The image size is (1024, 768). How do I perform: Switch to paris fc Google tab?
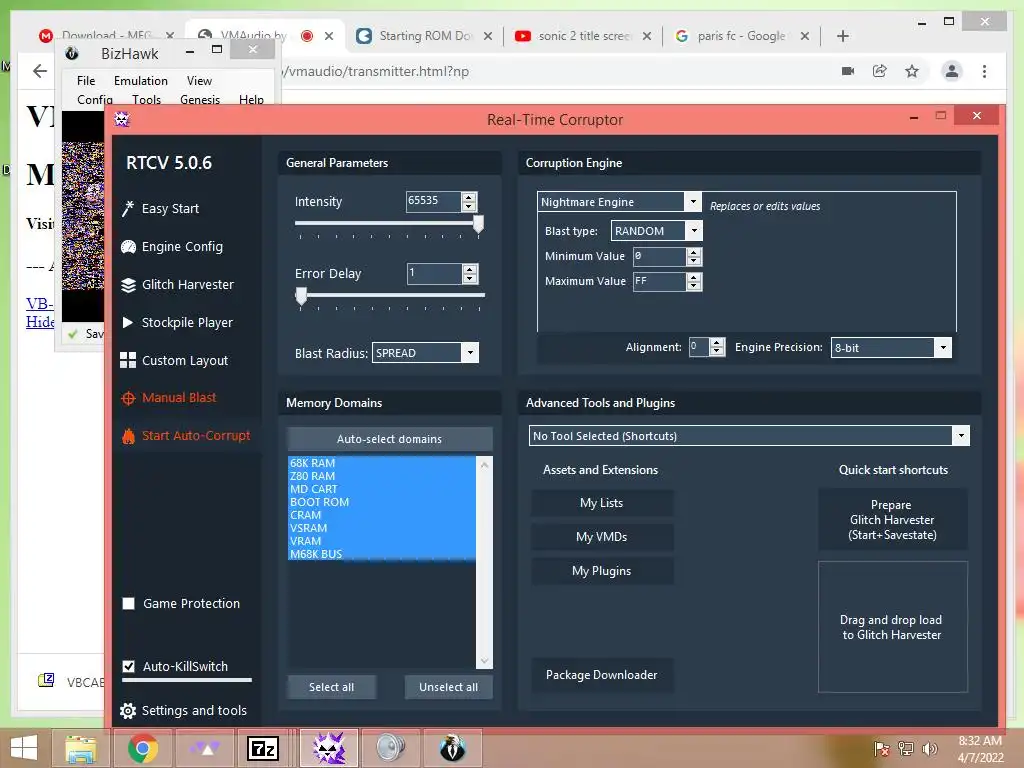point(741,36)
